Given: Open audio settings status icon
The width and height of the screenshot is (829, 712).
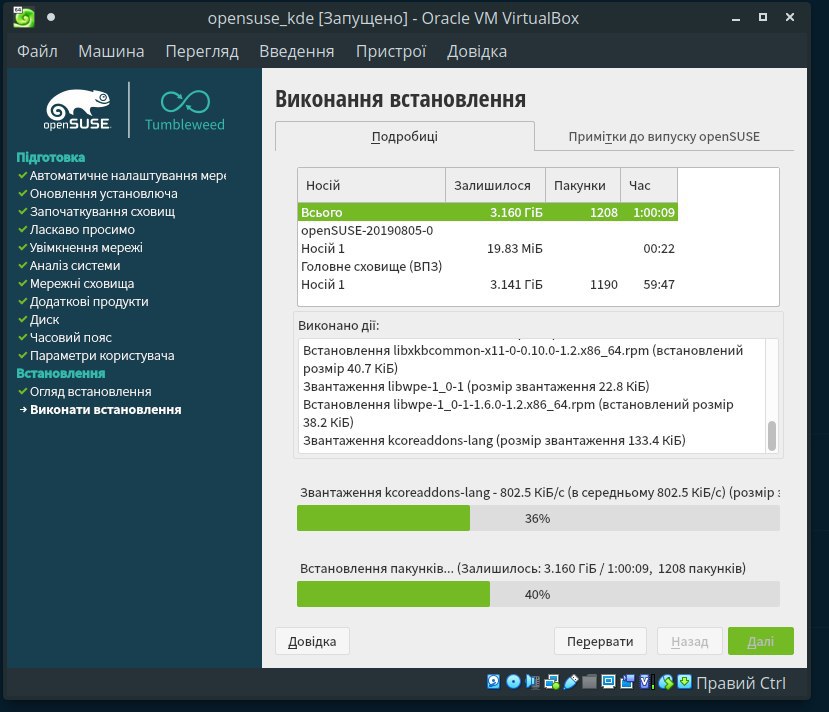Looking at the screenshot, I should [532, 681].
